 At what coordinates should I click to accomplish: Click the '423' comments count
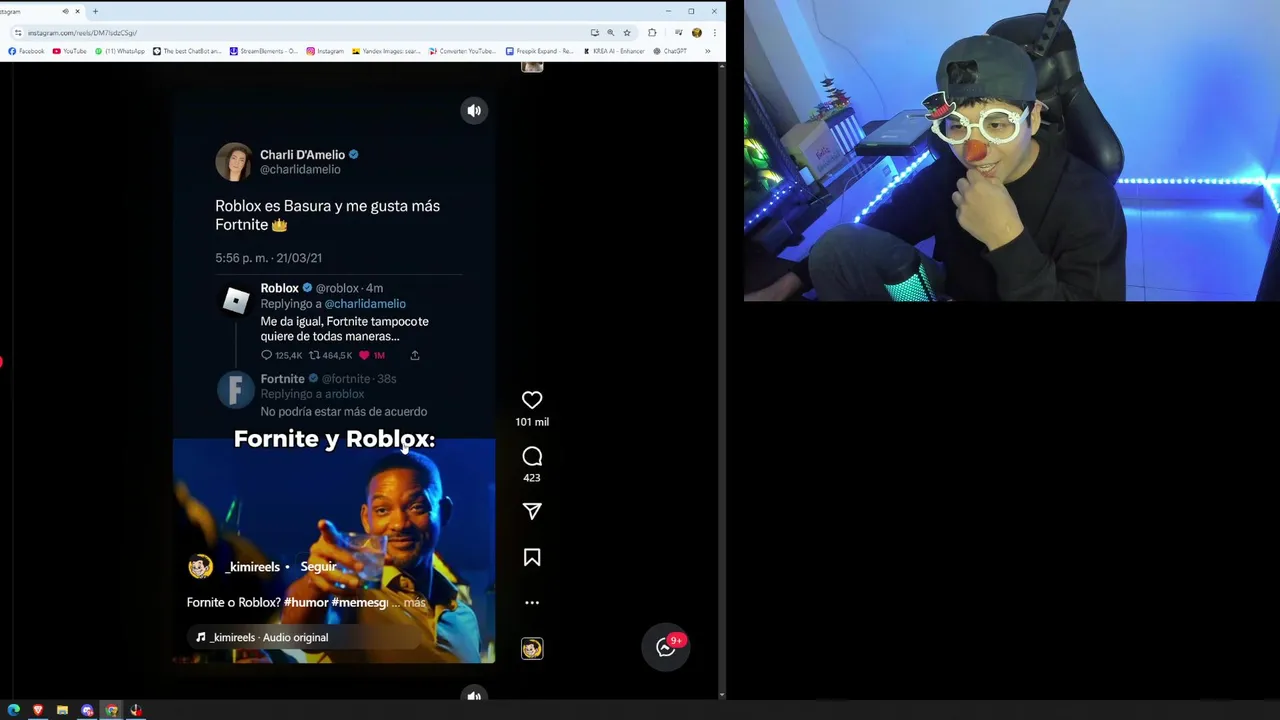point(532,478)
